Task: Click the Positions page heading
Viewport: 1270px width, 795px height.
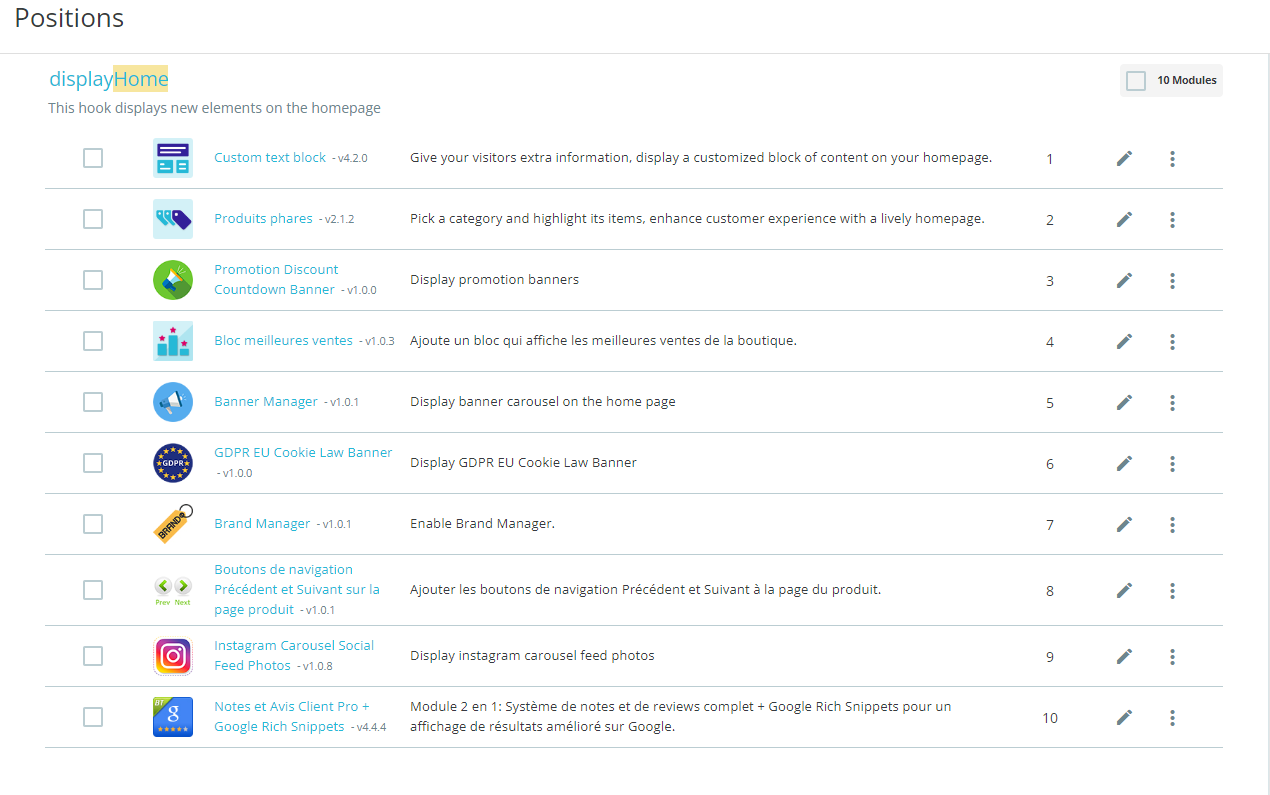Action: tap(69, 18)
